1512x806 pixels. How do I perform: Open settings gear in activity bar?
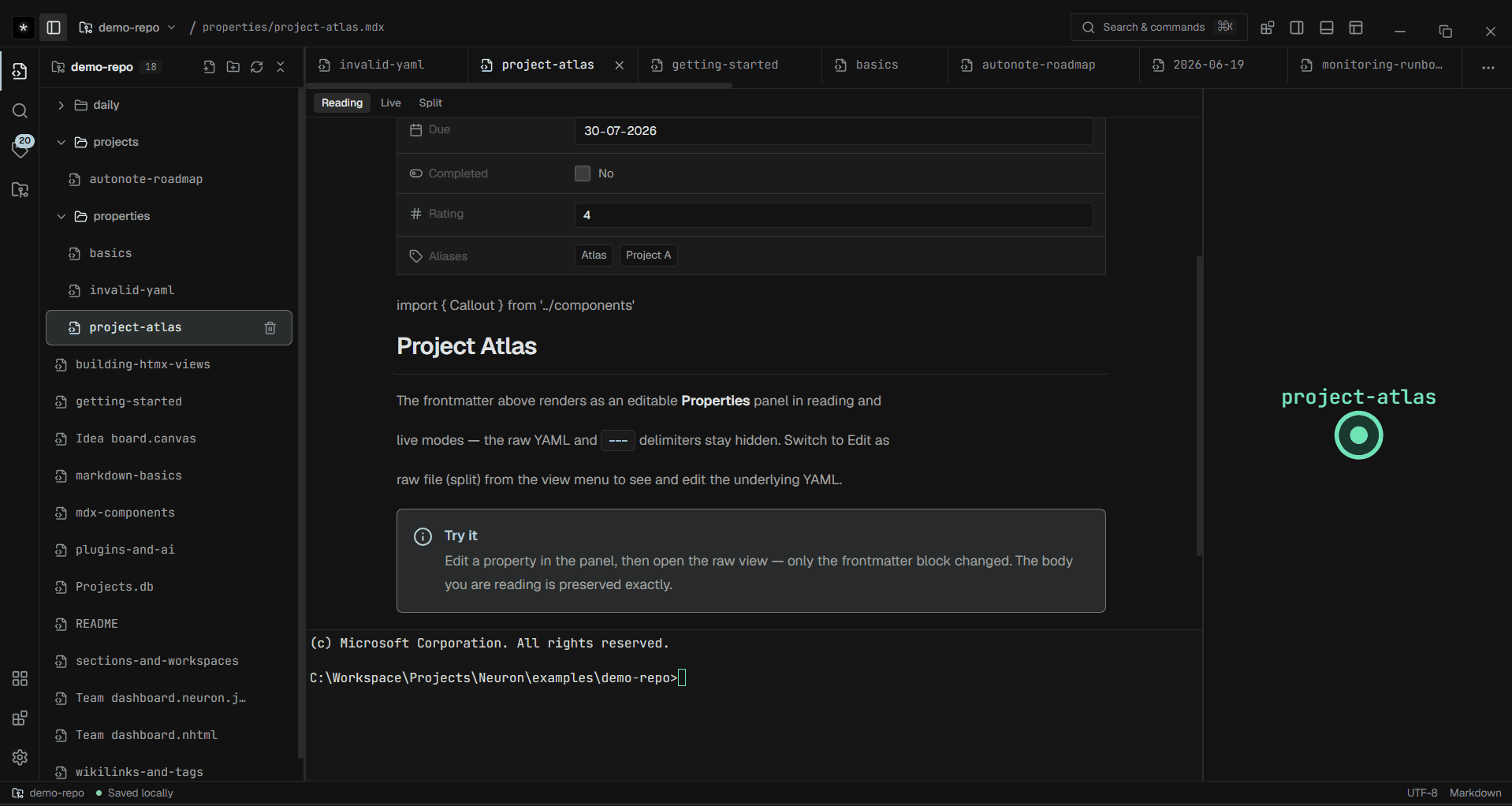(20, 757)
